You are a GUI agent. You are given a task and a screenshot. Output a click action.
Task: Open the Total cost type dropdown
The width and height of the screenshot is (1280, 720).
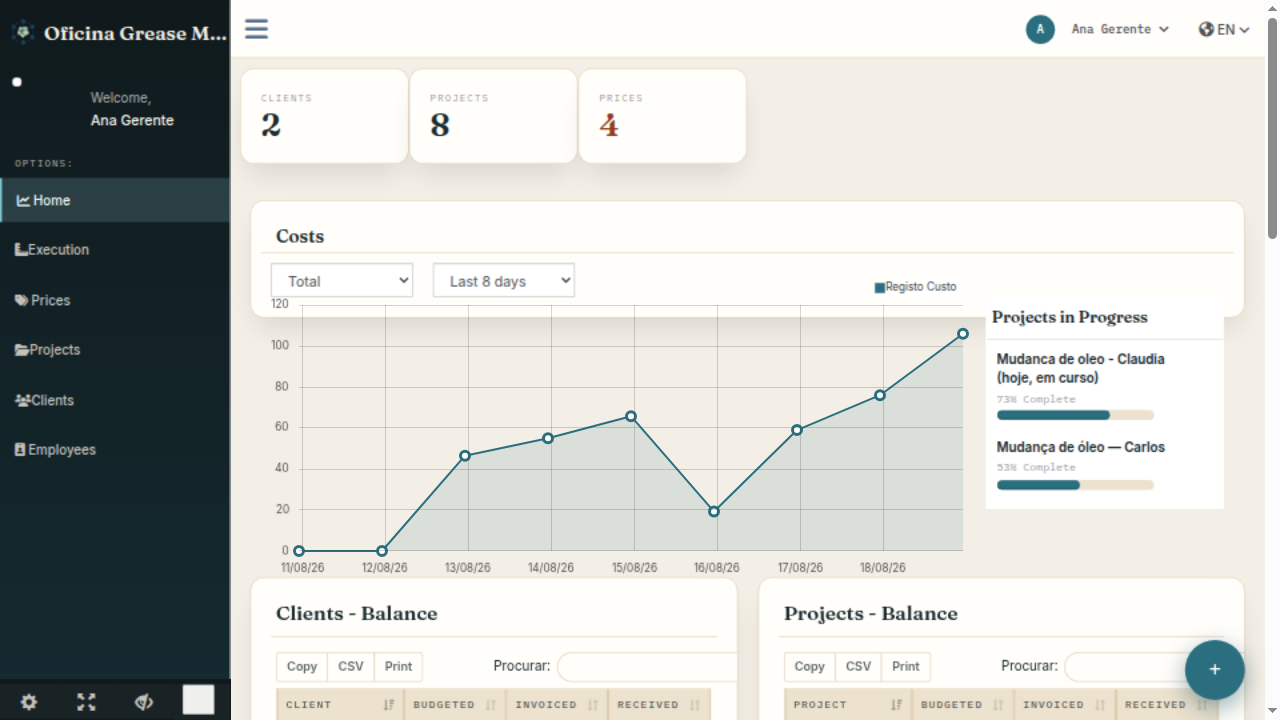(342, 281)
